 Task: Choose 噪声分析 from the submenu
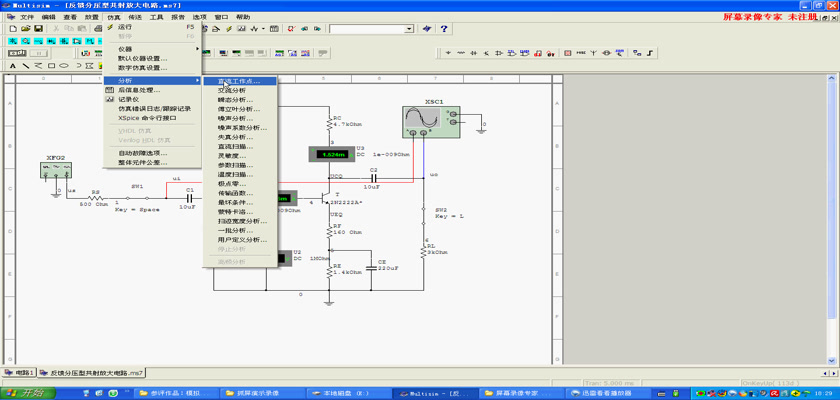click(x=240, y=118)
